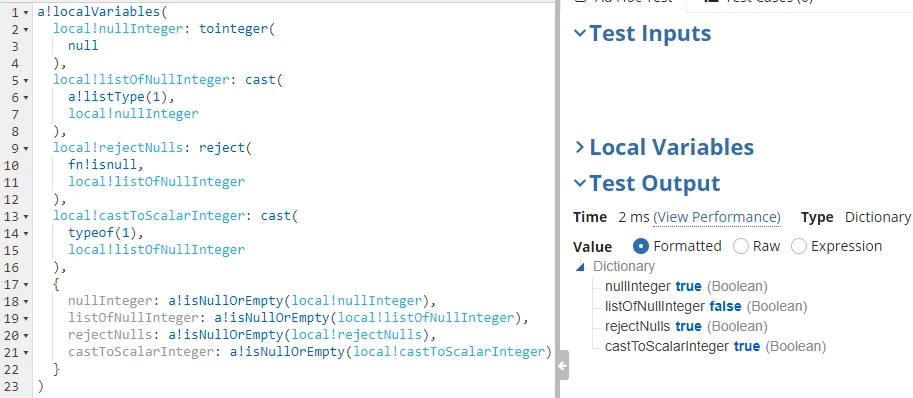Screen dimensions: 913x398
Task: Click local!nullInteger on line 7
Action: pyautogui.click(x=133, y=113)
